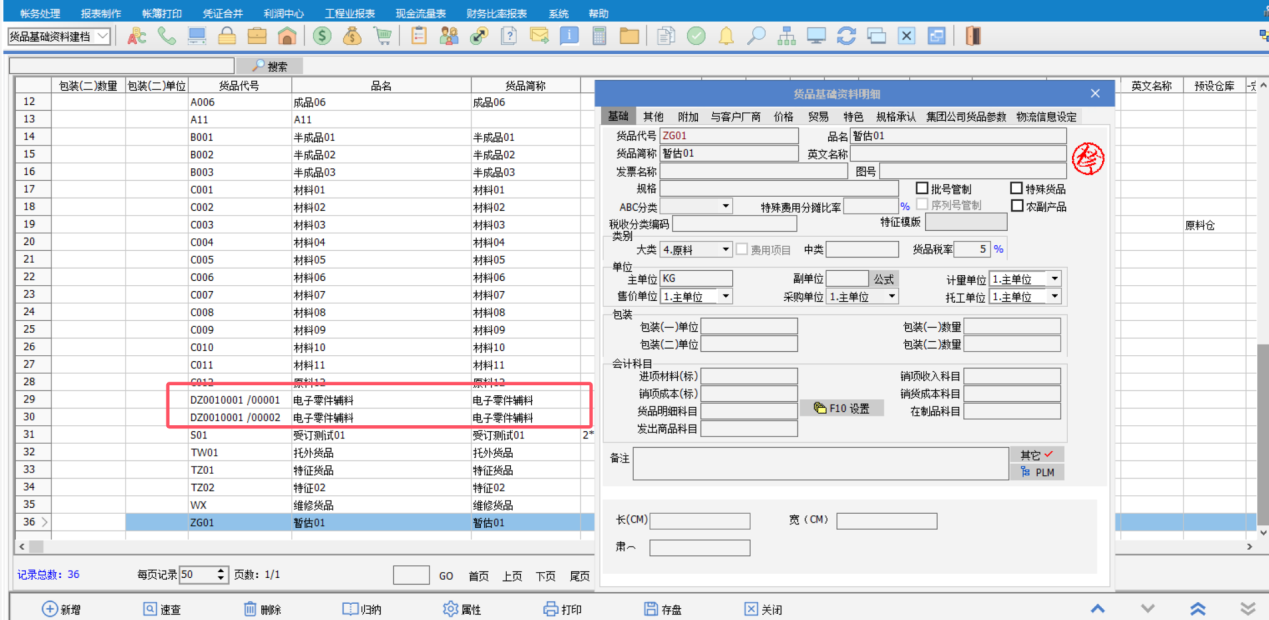This screenshot has height=620, width=1269.
Task: Click the clipboard toolbar icon
Action: coord(418,36)
